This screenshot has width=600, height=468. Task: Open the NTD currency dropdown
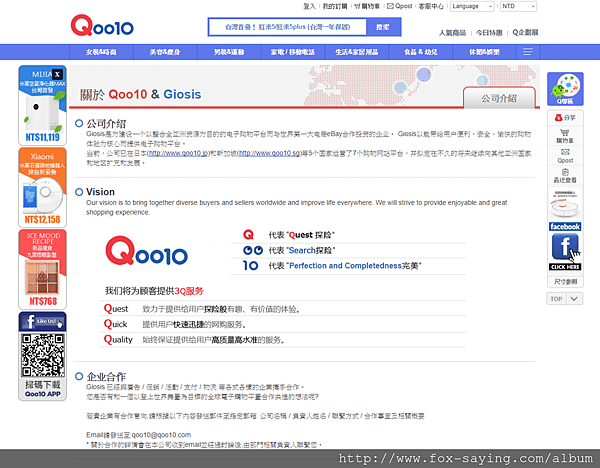tap(518, 6)
